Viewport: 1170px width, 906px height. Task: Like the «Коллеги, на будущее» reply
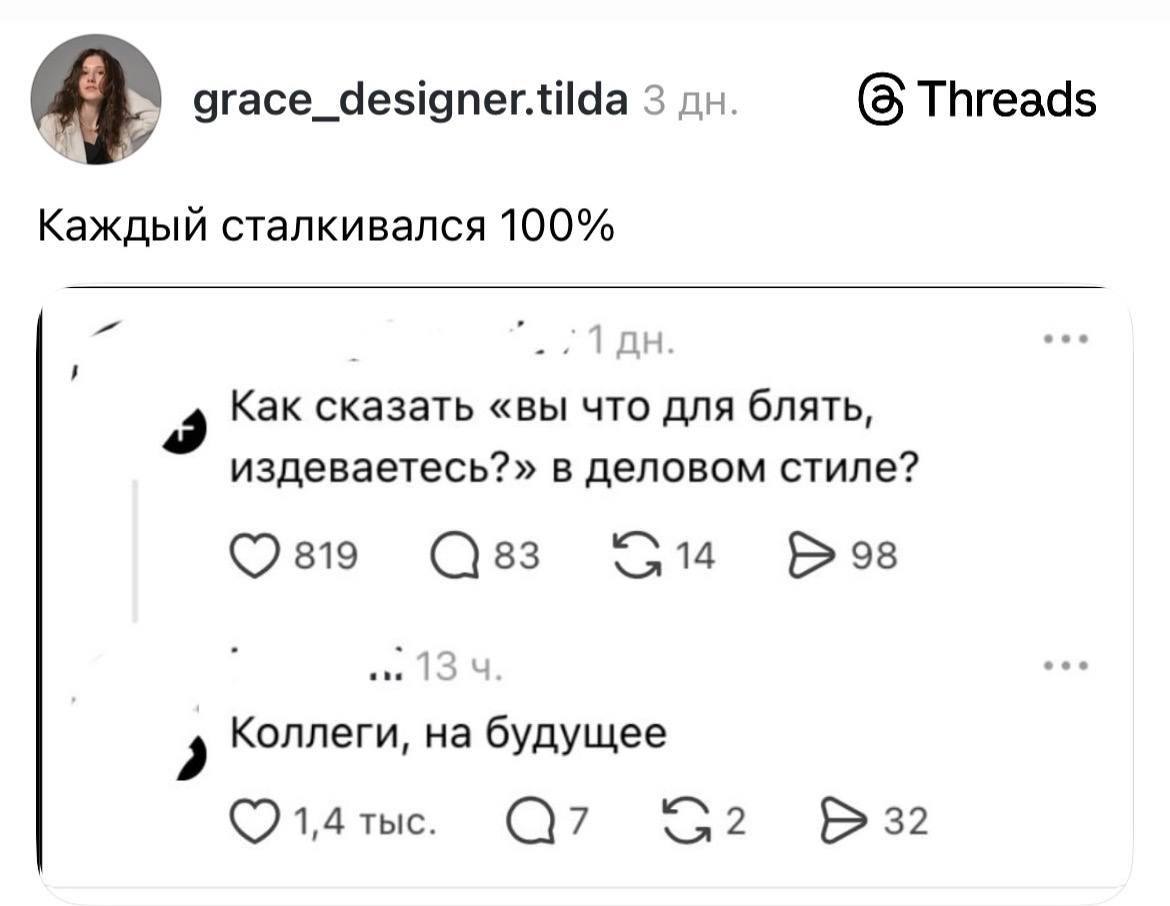coord(257,822)
